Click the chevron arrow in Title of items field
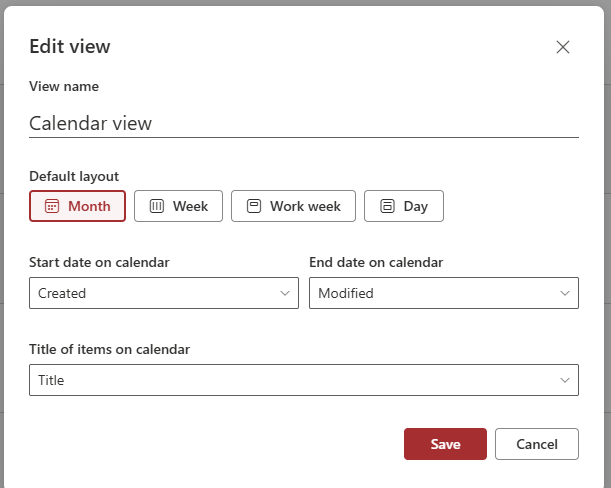 point(564,380)
